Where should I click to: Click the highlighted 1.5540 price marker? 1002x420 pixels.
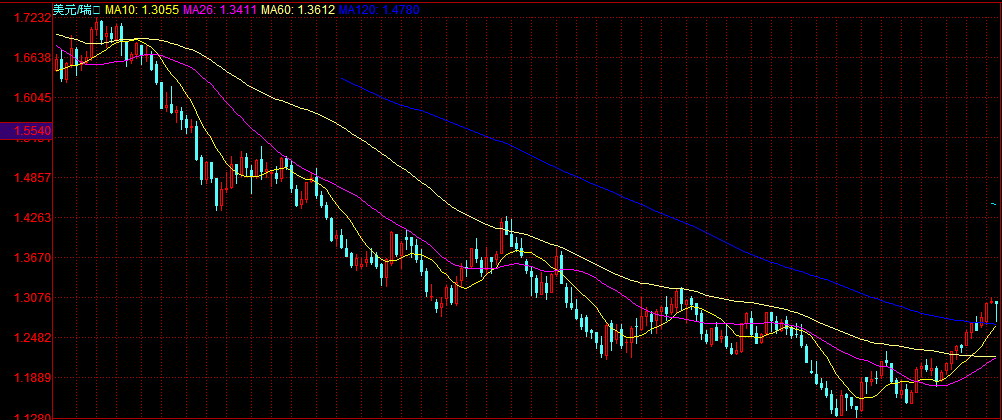coord(24,130)
